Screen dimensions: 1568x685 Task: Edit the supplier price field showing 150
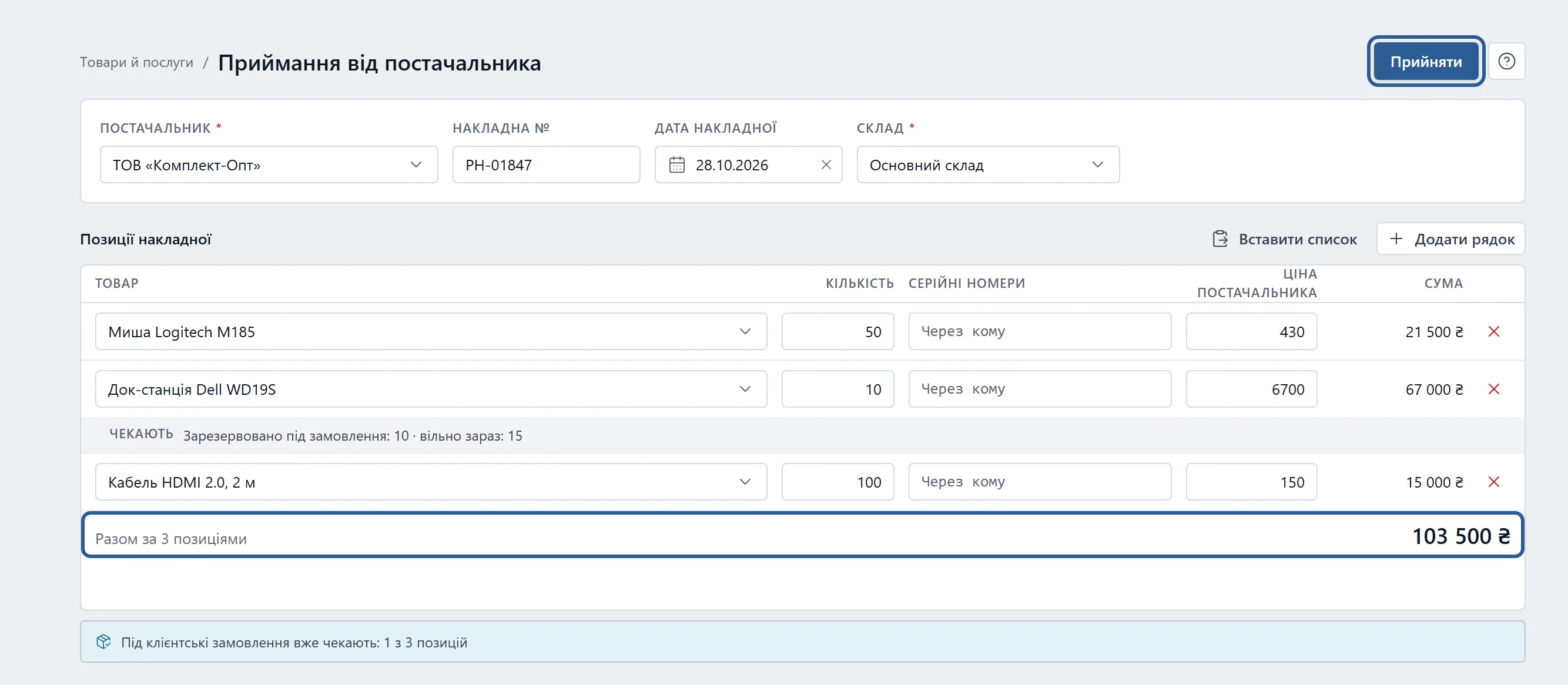point(1251,482)
